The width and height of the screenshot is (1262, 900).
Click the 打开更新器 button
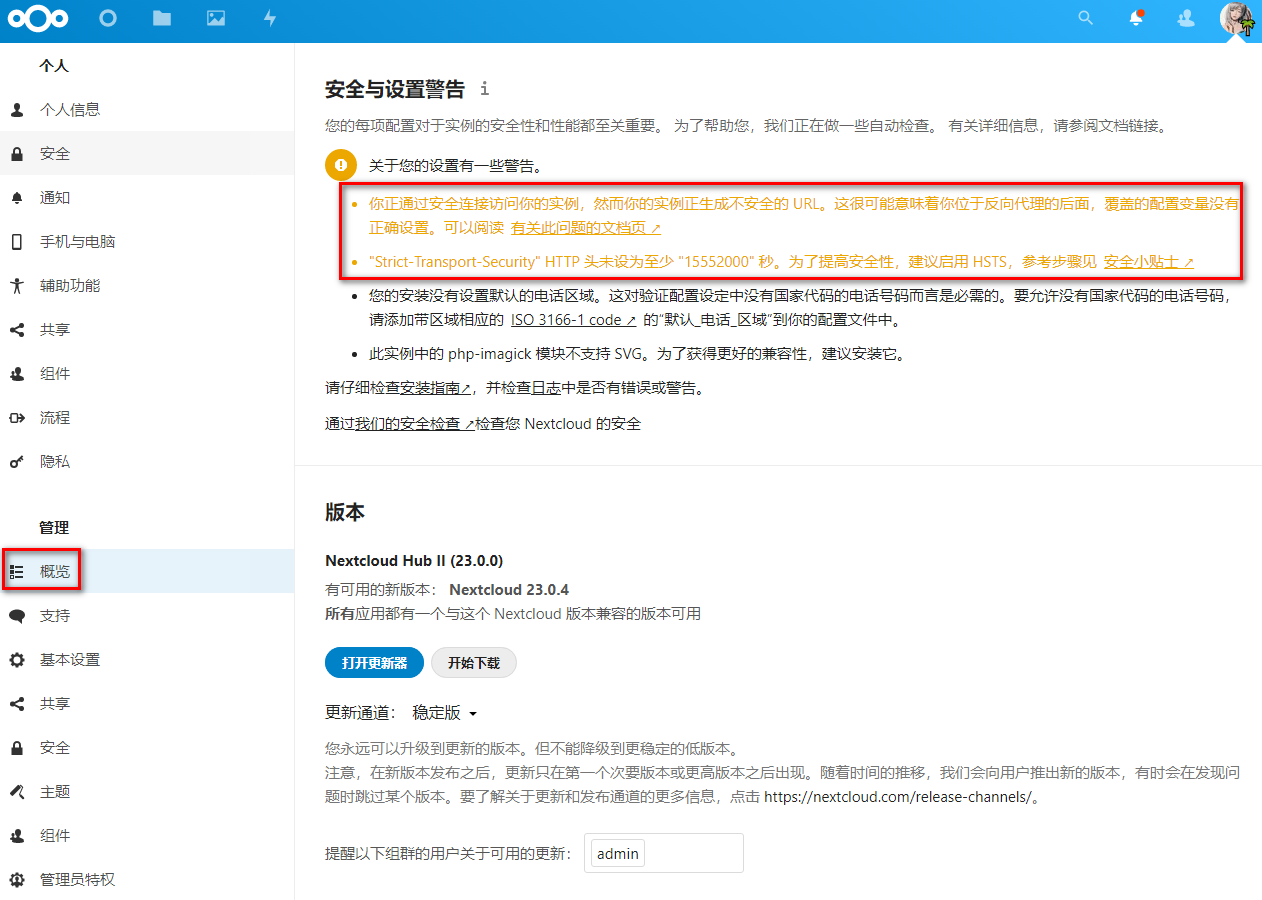pyautogui.click(x=374, y=662)
